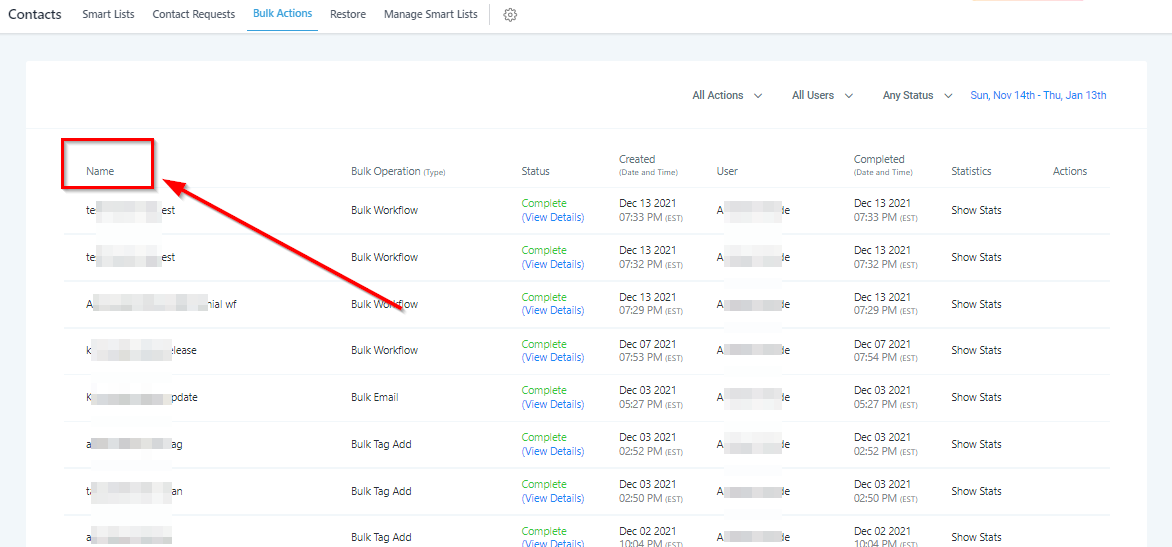The height and width of the screenshot is (547, 1172).
Task: Select the Bulk Actions tab
Action: pyautogui.click(x=282, y=14)
